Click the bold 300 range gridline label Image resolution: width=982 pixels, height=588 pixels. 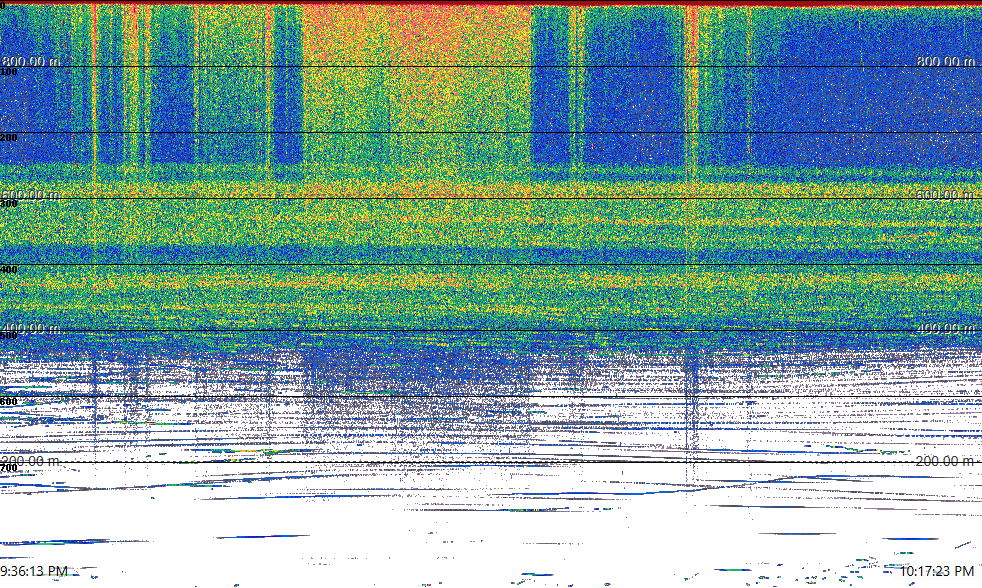pos(9,204)
